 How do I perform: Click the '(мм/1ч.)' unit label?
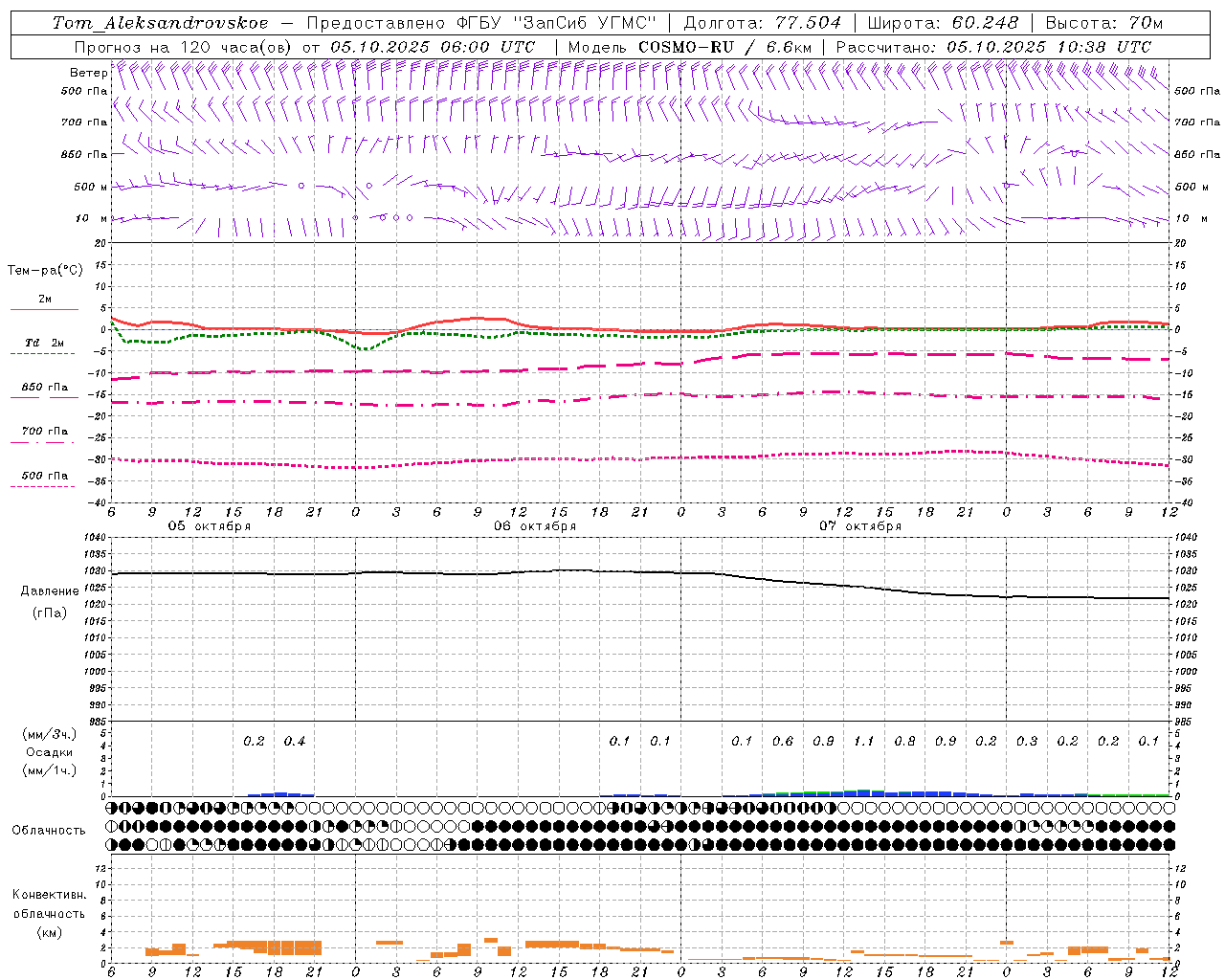coord(50,771)
